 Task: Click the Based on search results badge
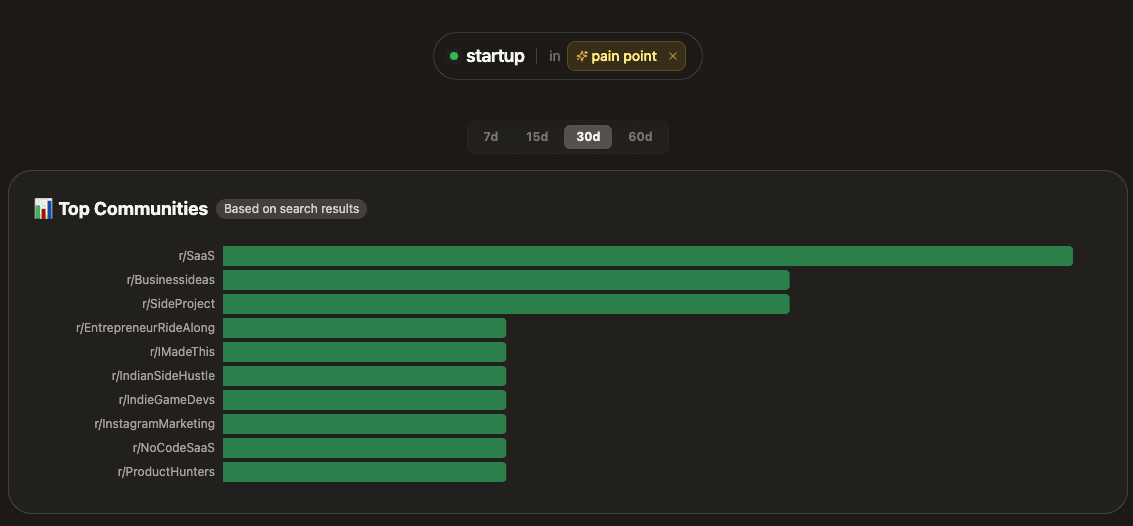coord(291,209)
